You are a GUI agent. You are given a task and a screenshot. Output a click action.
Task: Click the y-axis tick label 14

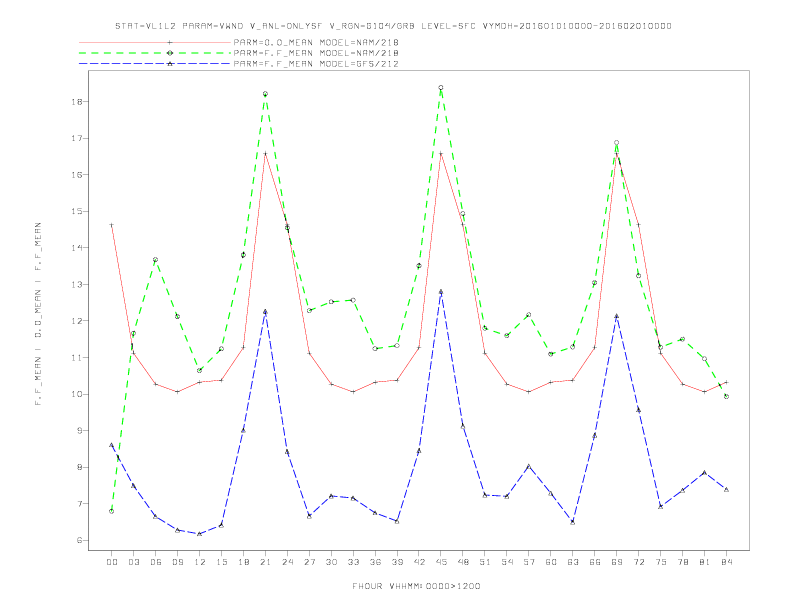77,248
